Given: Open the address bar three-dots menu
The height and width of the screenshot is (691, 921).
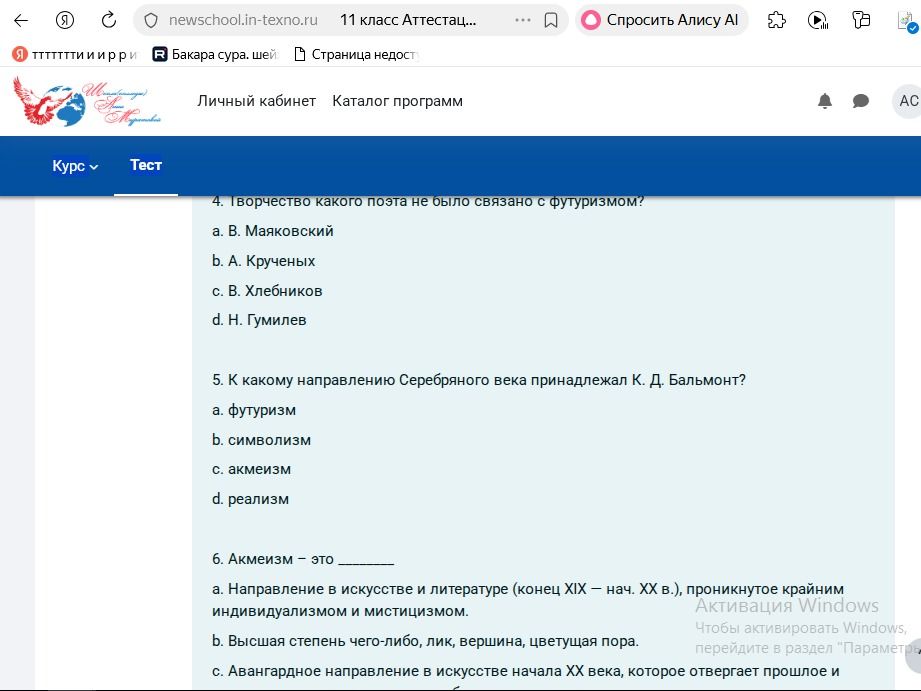Looking at the screenshot, I should 522,20.
